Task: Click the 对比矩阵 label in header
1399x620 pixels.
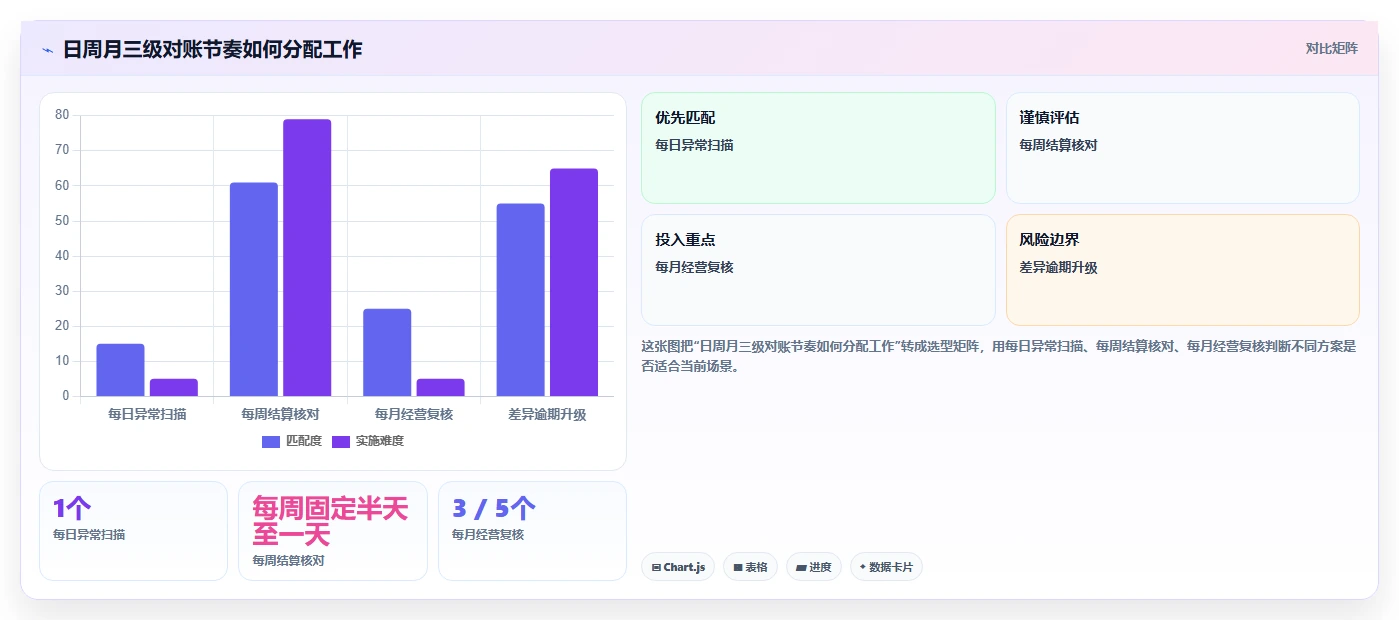Action: 1331,48
